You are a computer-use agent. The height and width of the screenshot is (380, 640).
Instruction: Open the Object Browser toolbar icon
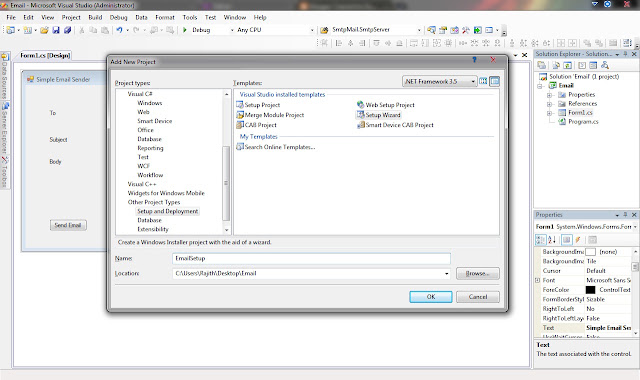(454, 30)
